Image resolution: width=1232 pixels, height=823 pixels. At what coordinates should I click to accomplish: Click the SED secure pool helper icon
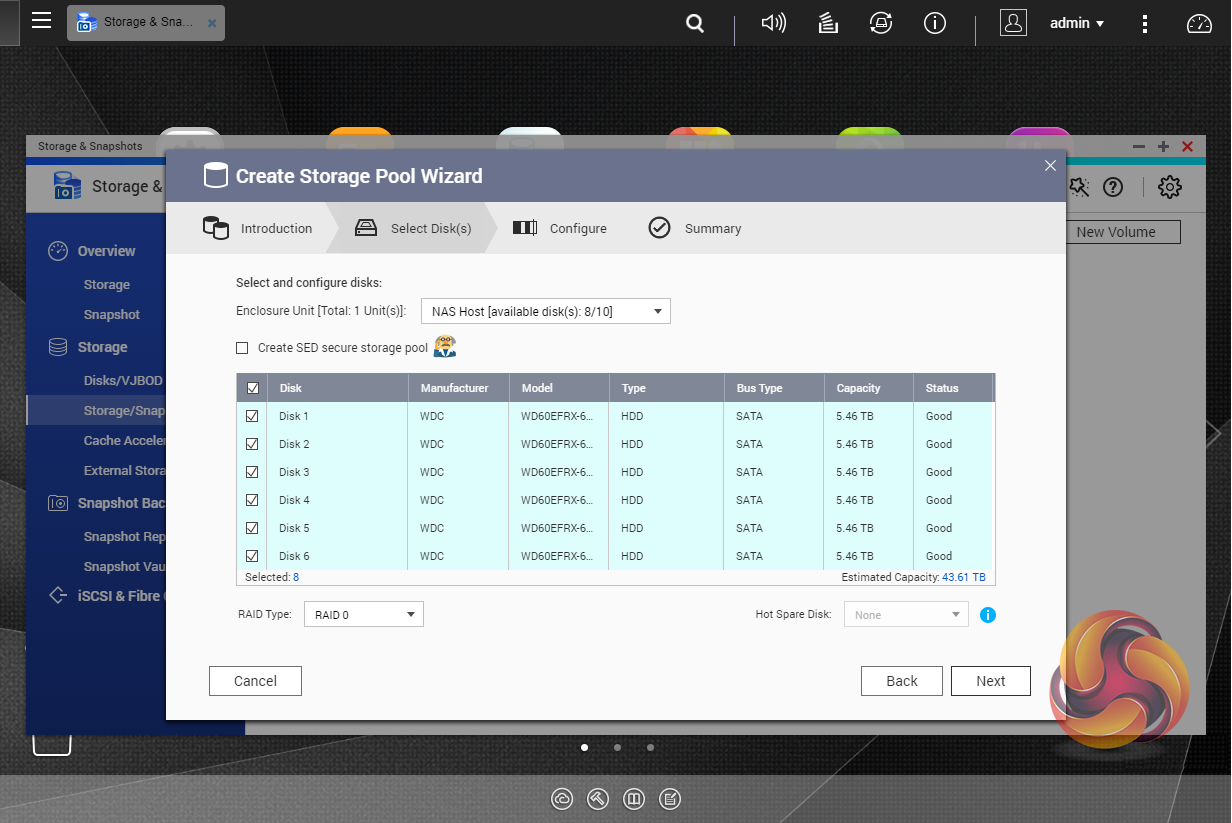(x=445, y=347)
